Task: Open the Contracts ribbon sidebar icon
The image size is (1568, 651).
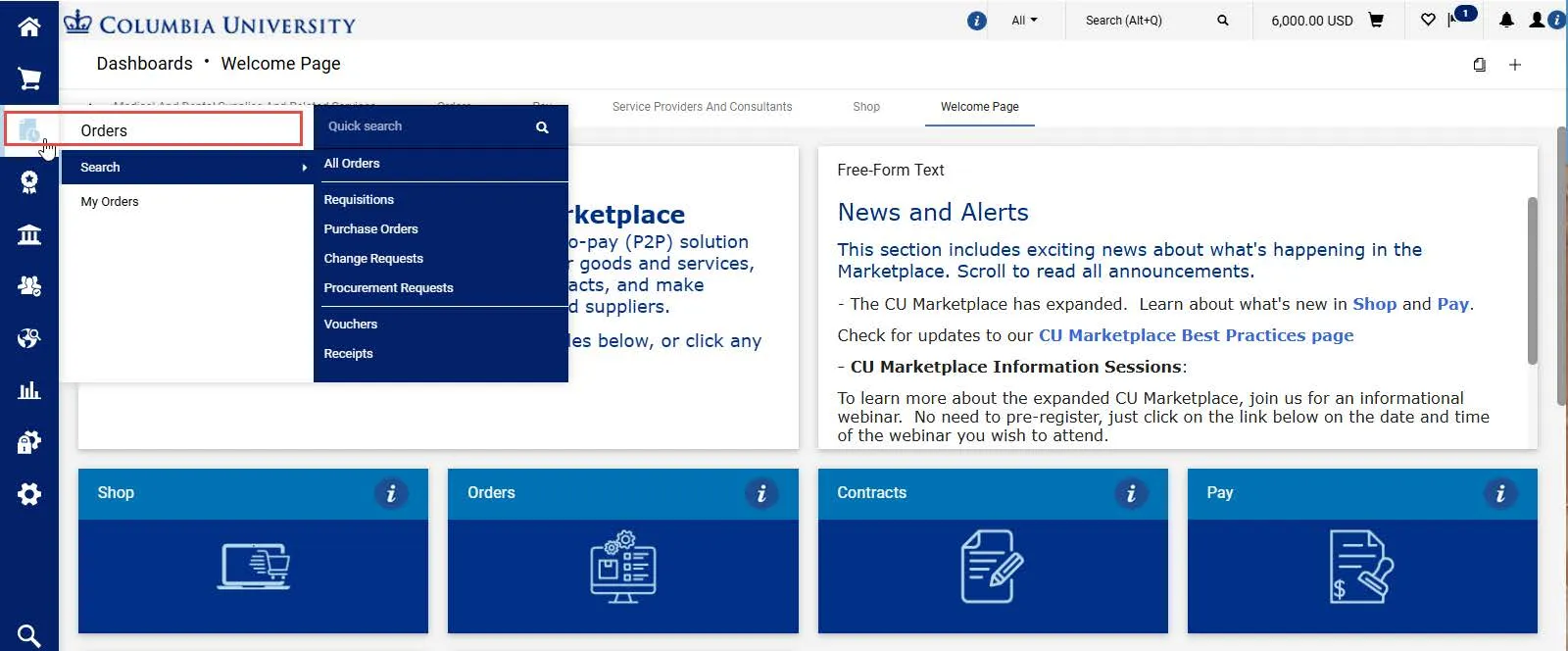Action: [x=29, y=182]
